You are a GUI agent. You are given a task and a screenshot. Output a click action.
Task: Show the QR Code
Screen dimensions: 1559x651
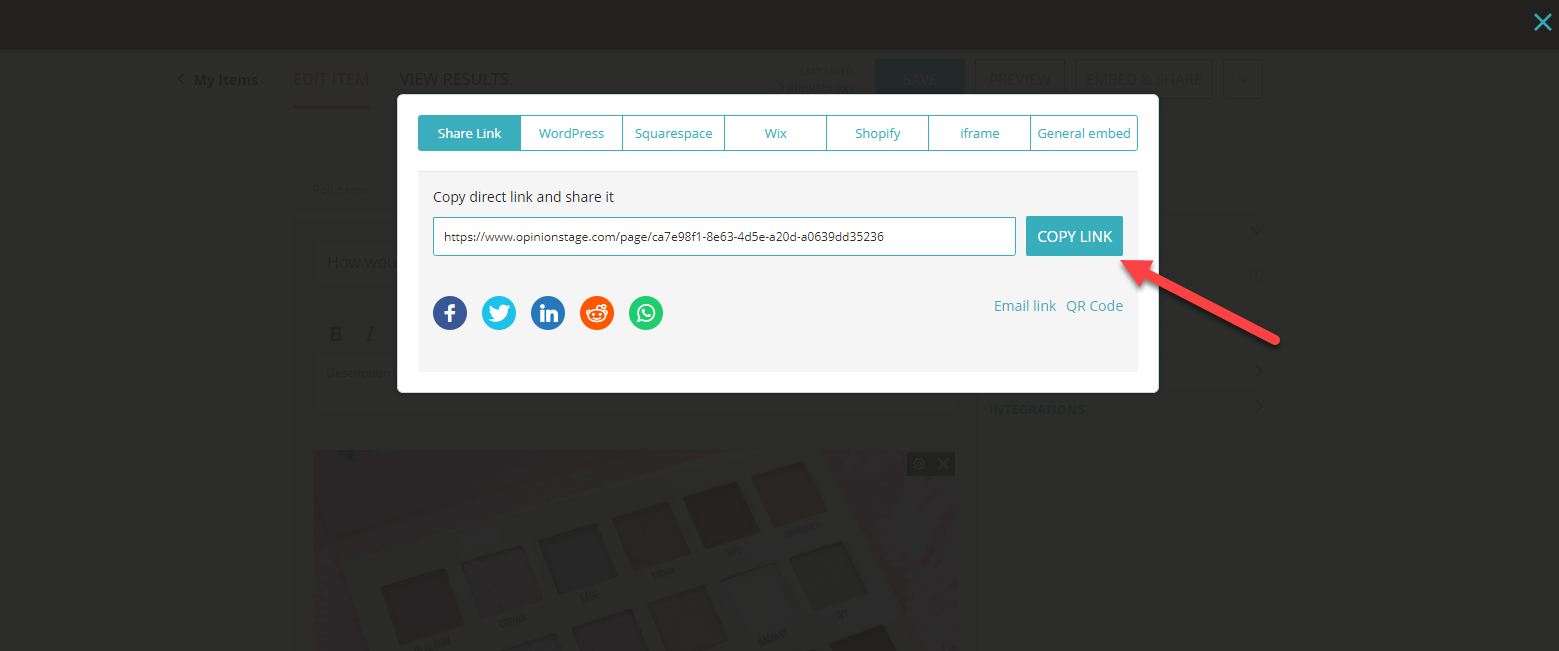1094,306
